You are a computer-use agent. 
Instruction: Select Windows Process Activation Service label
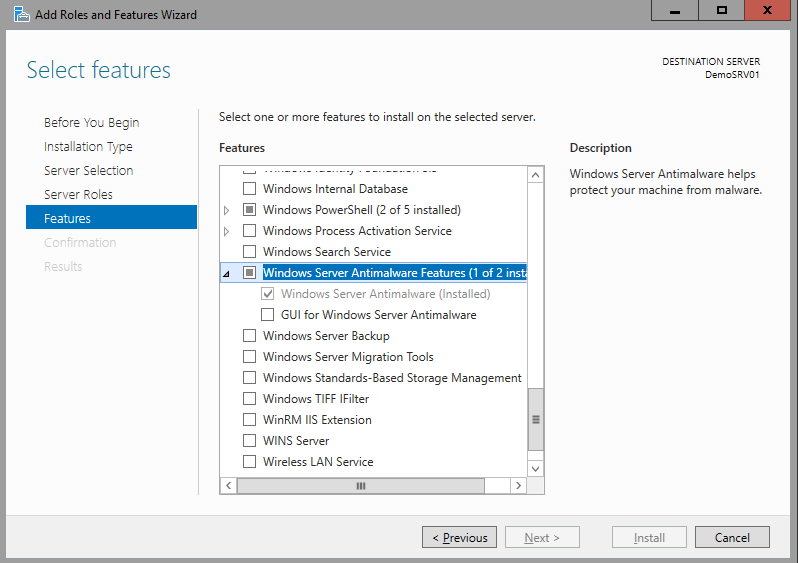[x=357, y=231]
